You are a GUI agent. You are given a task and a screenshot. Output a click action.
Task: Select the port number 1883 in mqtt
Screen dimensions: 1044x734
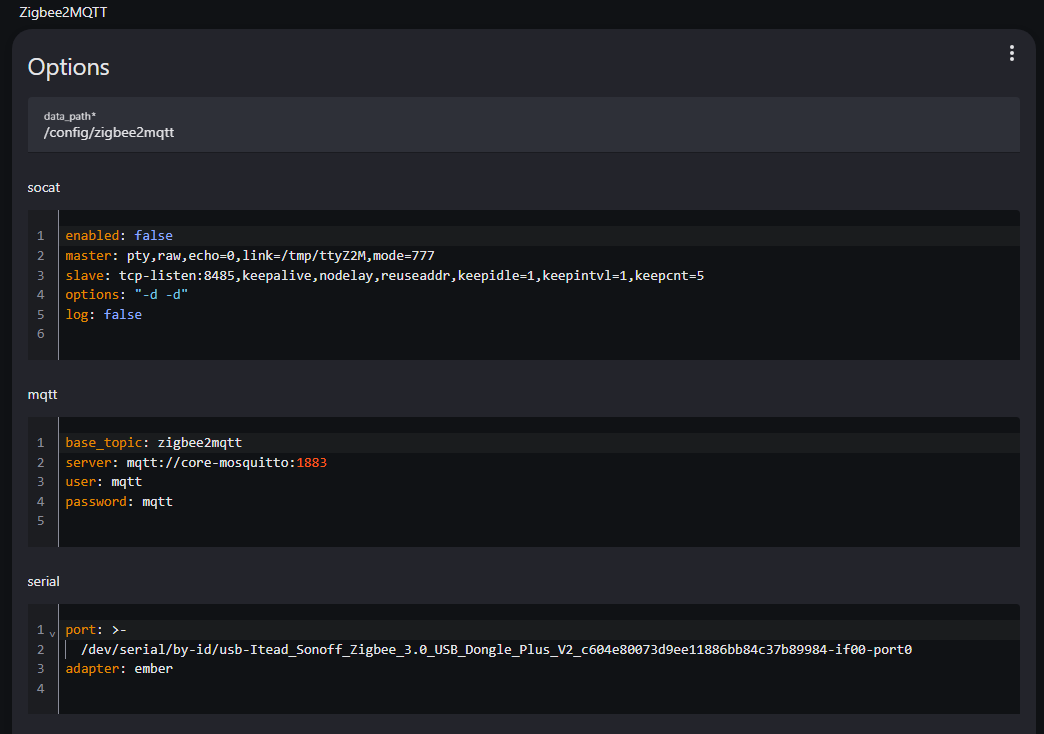pos(312,462)
